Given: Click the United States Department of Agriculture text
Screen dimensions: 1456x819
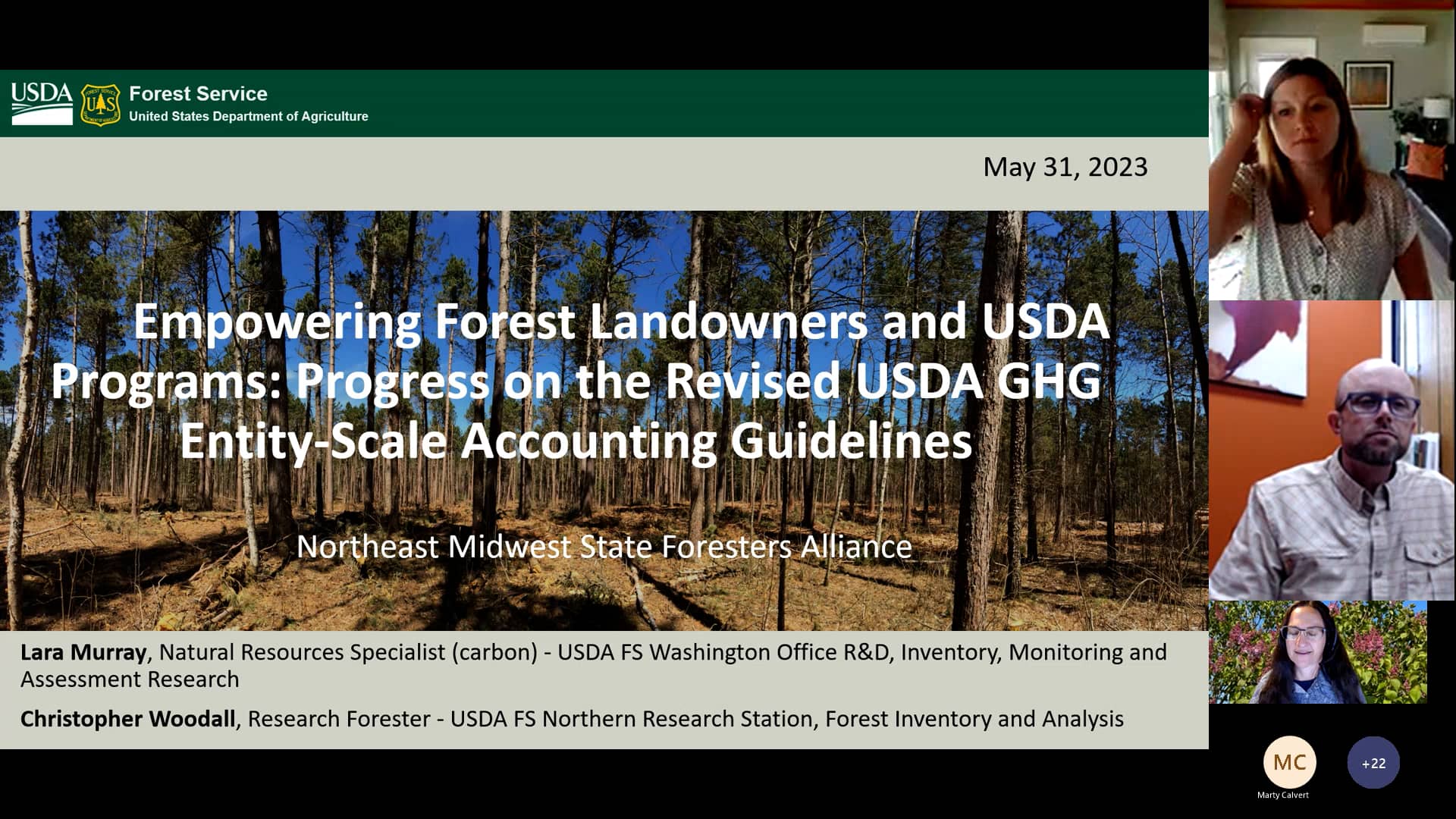Looking at the screenshot, I should pyautogui.click(x=249, y=117).
